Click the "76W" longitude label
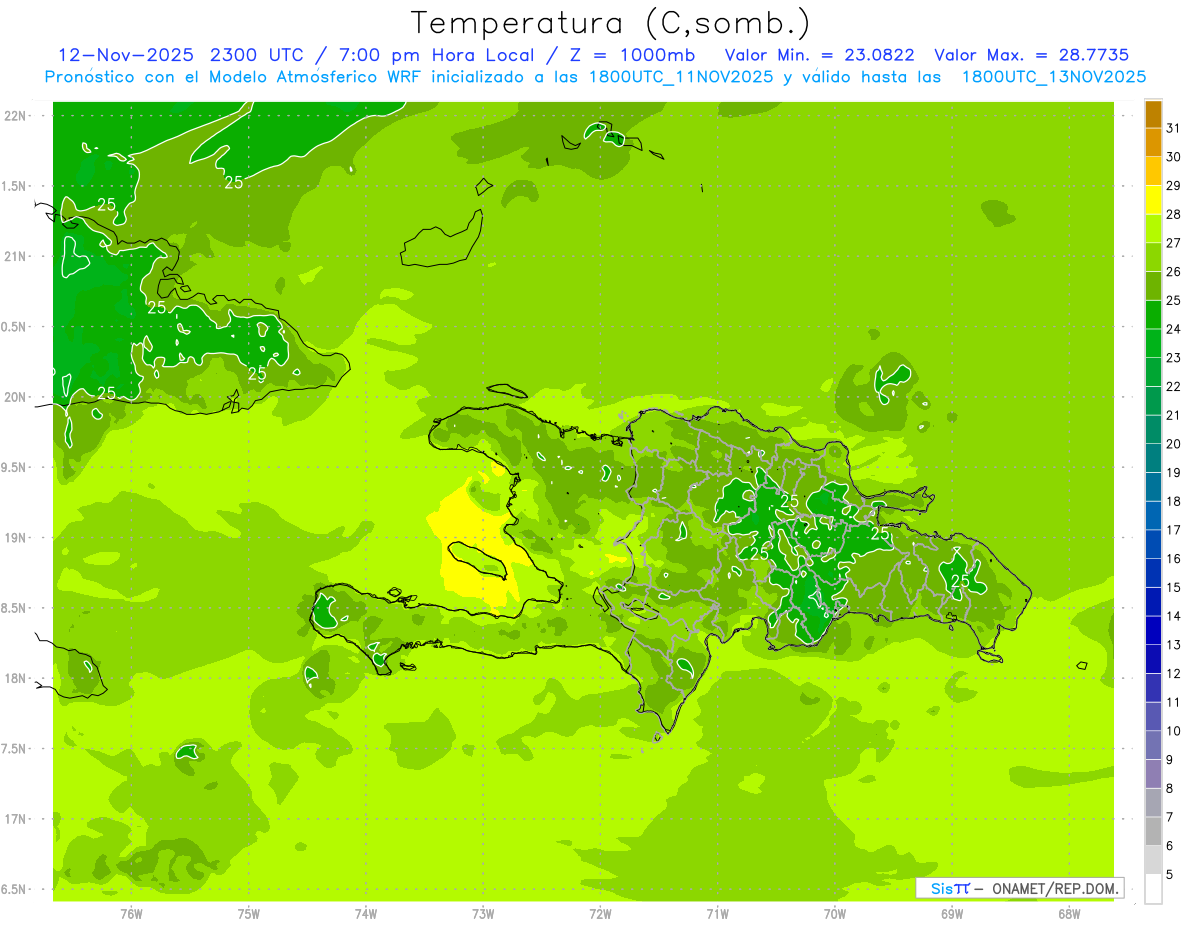The image size is (1200, 927). coord(131,914)
